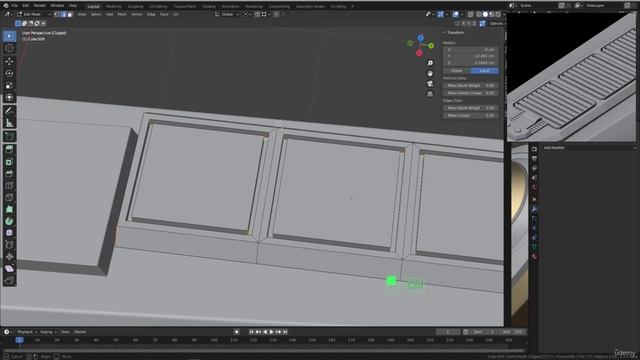Screen dimensions: 640x360
Task: Select the Scale tool
Action: click(x=9, y=85)
